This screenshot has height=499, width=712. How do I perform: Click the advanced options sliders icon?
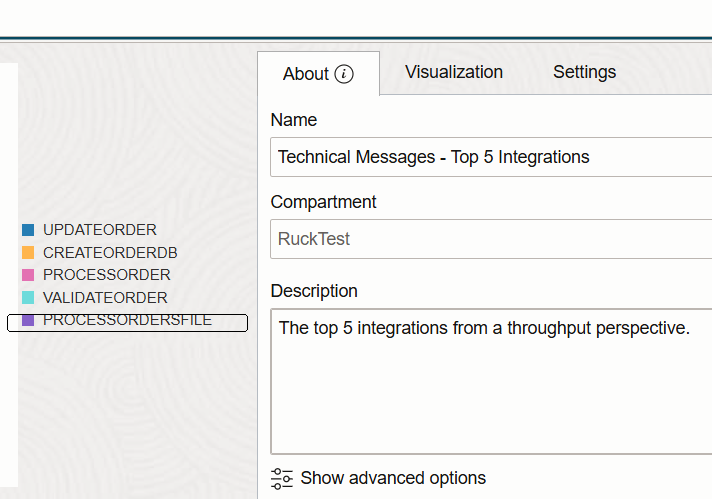(282, 479)
